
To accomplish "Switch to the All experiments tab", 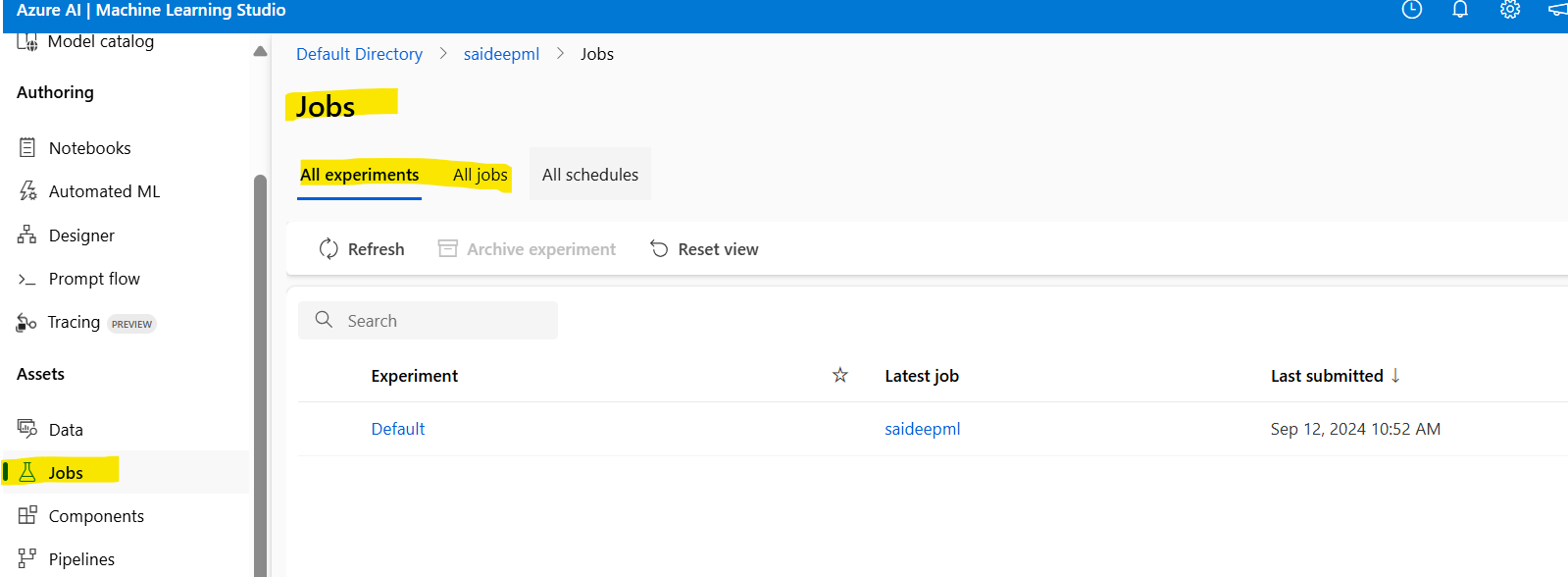I will coord(360,175).
